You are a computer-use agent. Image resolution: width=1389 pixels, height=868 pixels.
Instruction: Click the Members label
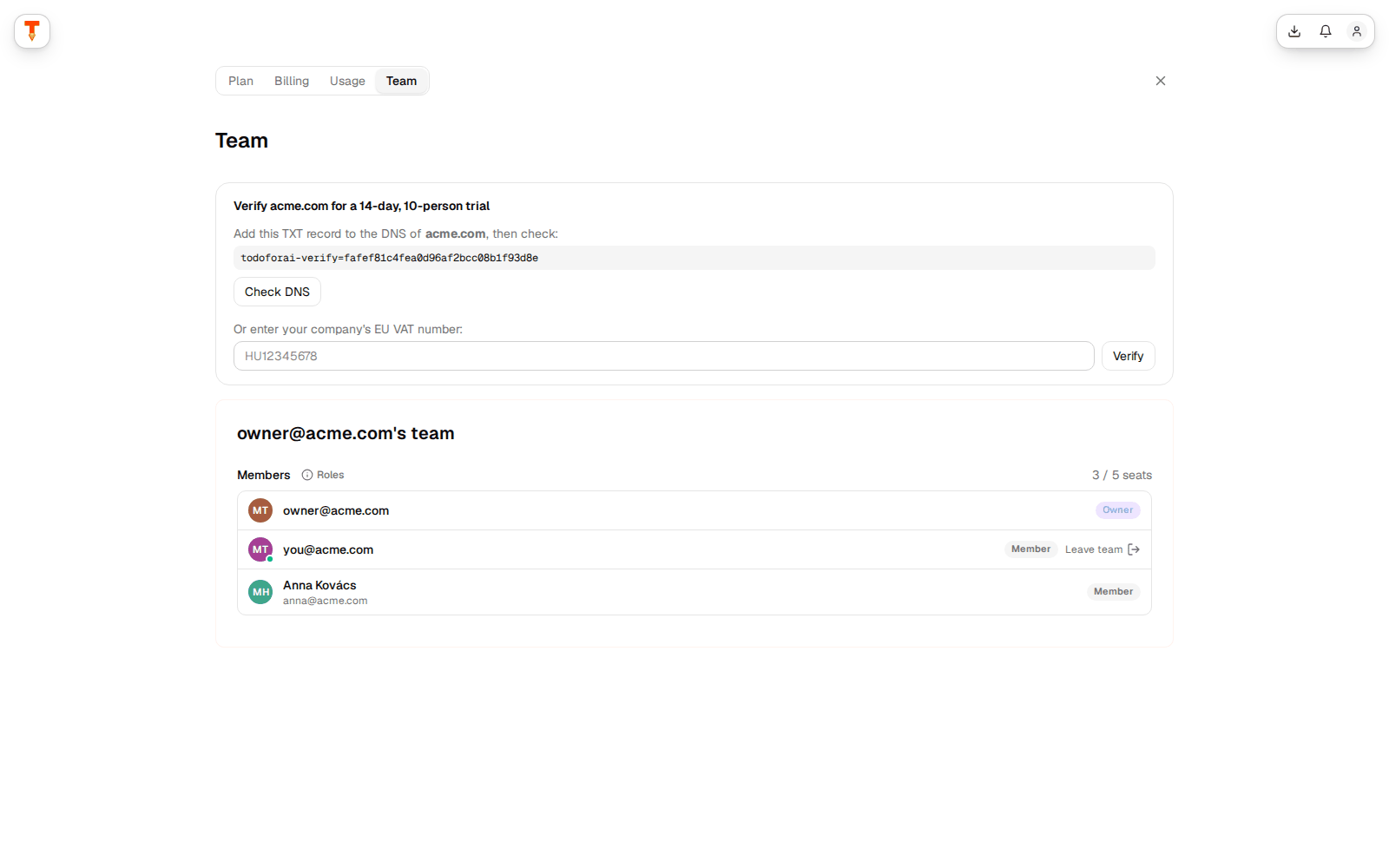[x=264, y=475]
